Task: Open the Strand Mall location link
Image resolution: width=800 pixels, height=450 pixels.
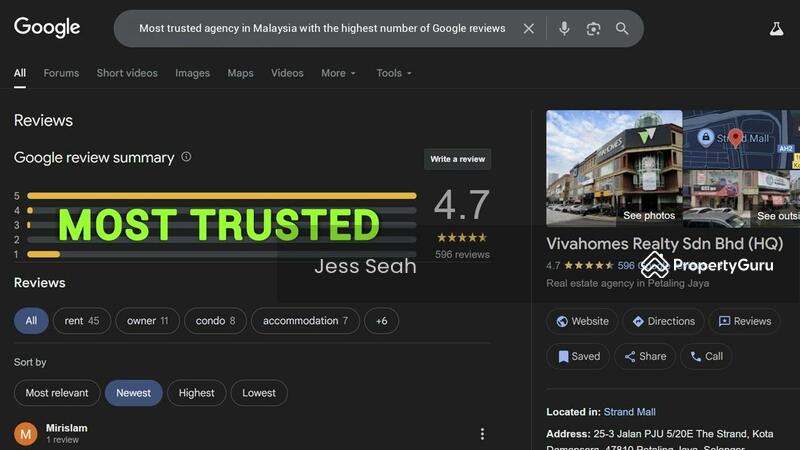Action: 629,412
